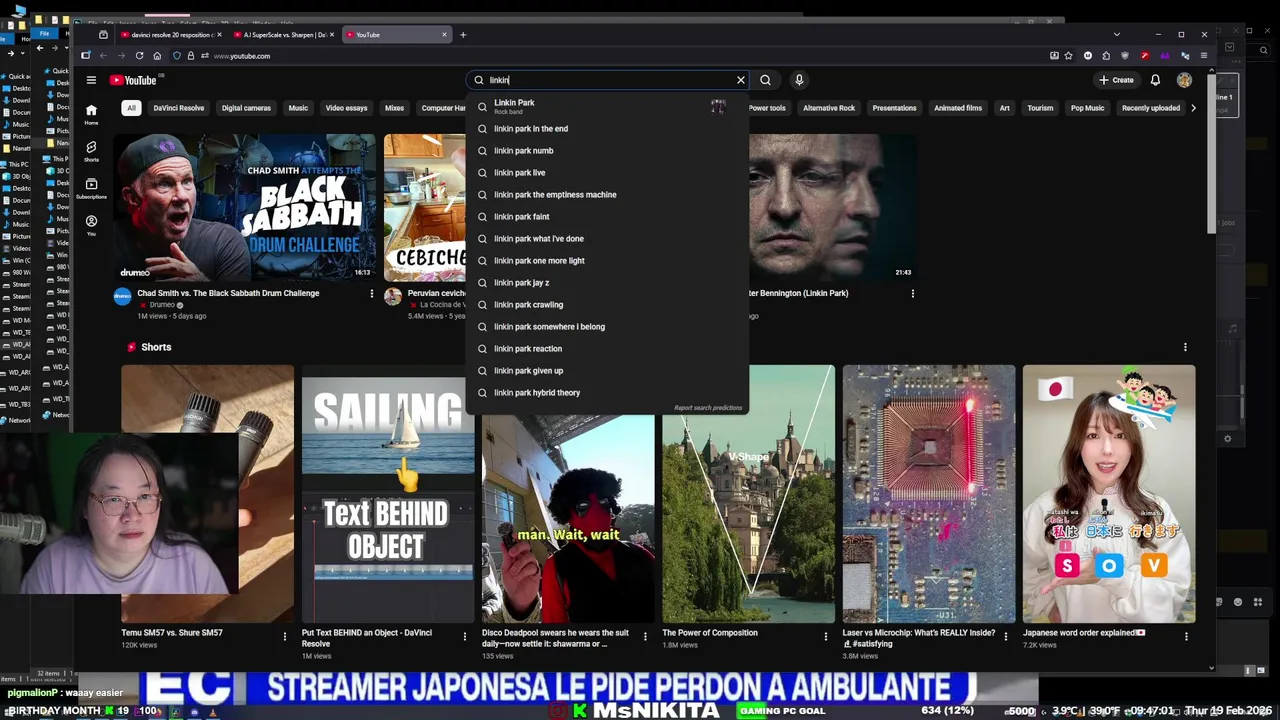Open Chad Smith vs. Black Sabbath title link
Viewport: 1280px width, 720px height.
click(x=228, y=293)
